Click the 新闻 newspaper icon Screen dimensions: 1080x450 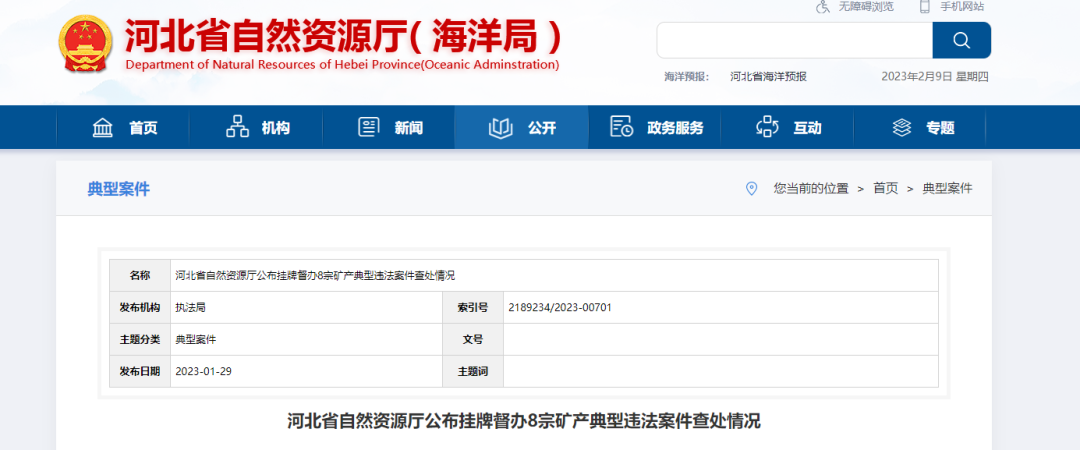[x=369, y=127]
